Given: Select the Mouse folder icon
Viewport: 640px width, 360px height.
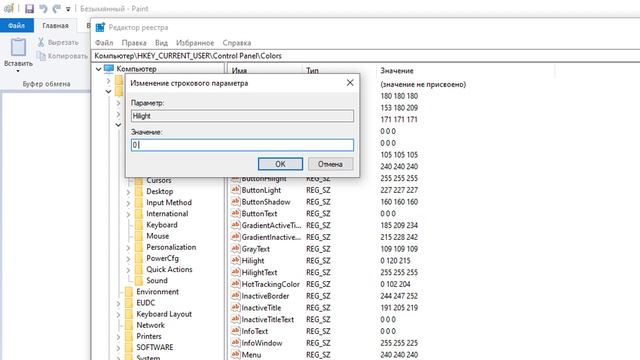Looking at the screenshot, I should [139, 236].
